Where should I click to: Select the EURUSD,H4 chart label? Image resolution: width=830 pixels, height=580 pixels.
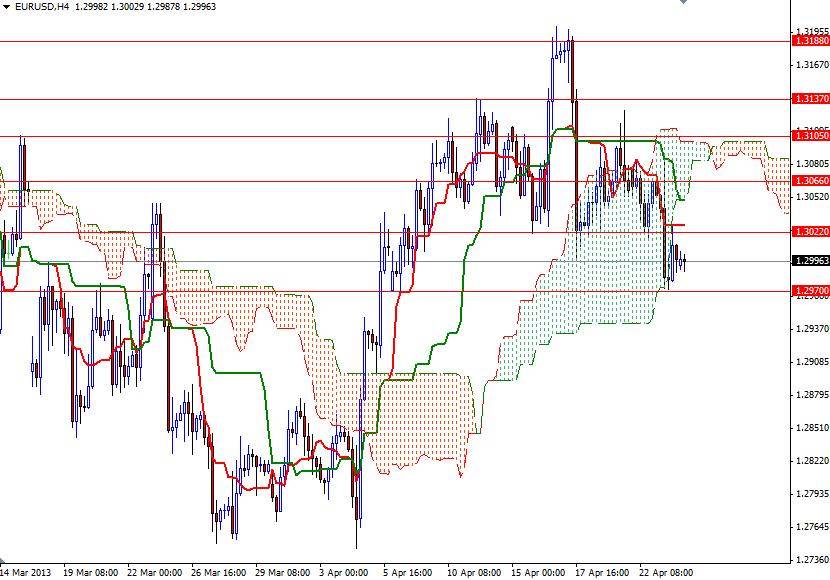42,7
